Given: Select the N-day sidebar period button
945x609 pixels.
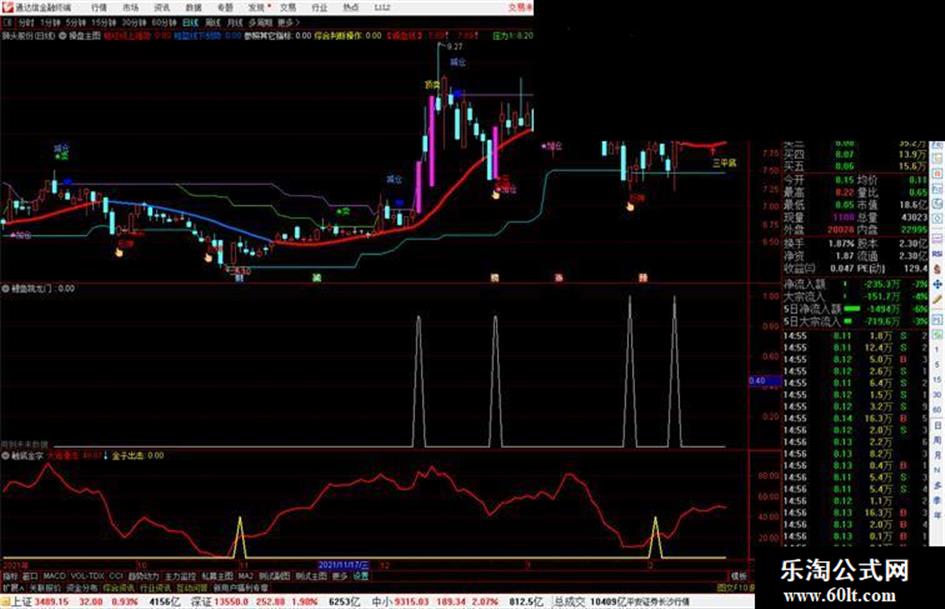Looking at the screenshot, I should tap(937, 470).
